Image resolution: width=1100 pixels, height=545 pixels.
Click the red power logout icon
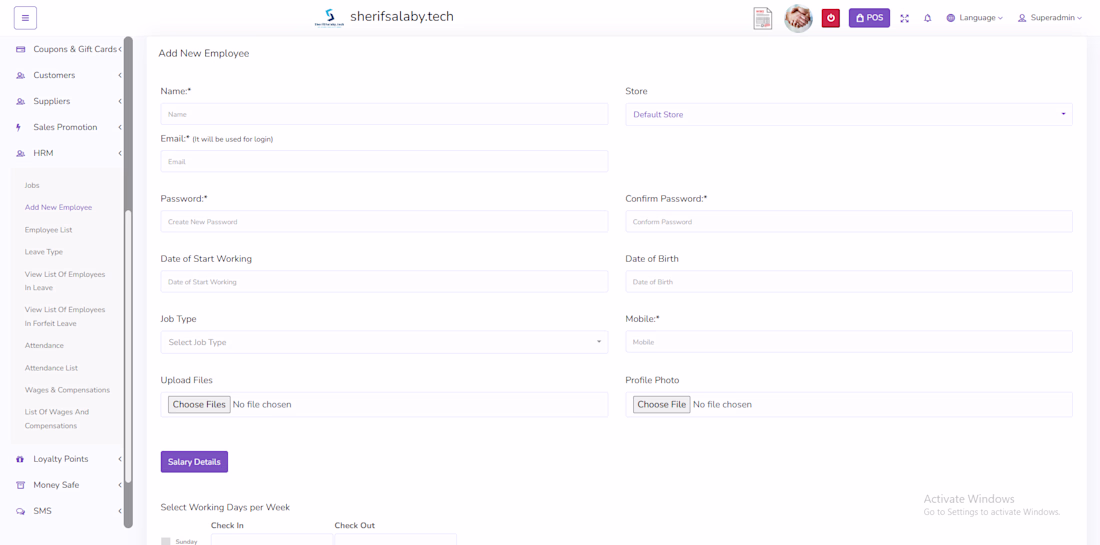[831, 18]
